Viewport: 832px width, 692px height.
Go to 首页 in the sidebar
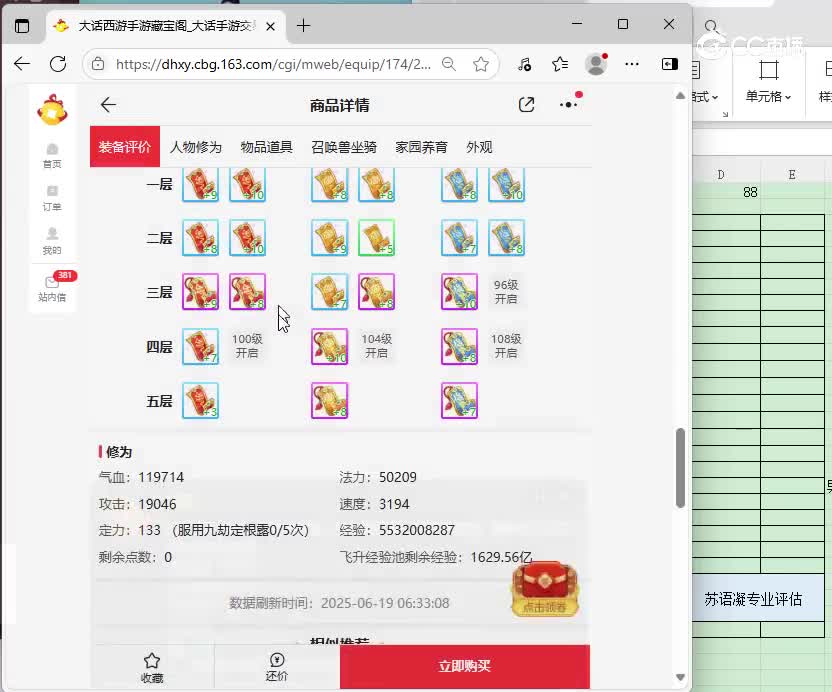52,156
